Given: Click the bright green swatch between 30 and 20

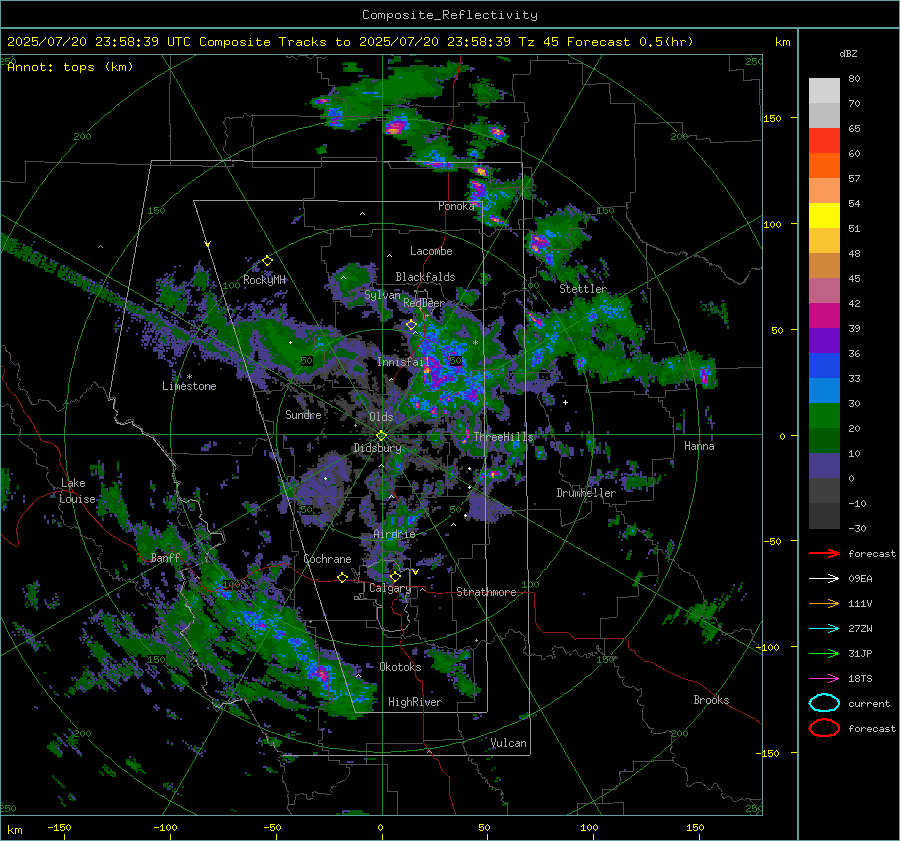Looking at the screenshot, I should [824, 415].
